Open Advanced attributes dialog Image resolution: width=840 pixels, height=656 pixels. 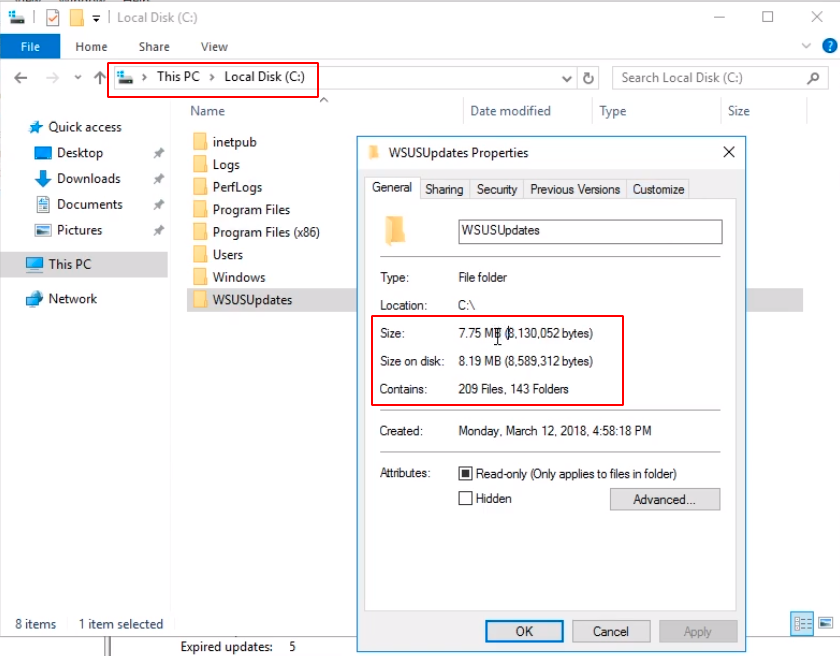(664, 499)
